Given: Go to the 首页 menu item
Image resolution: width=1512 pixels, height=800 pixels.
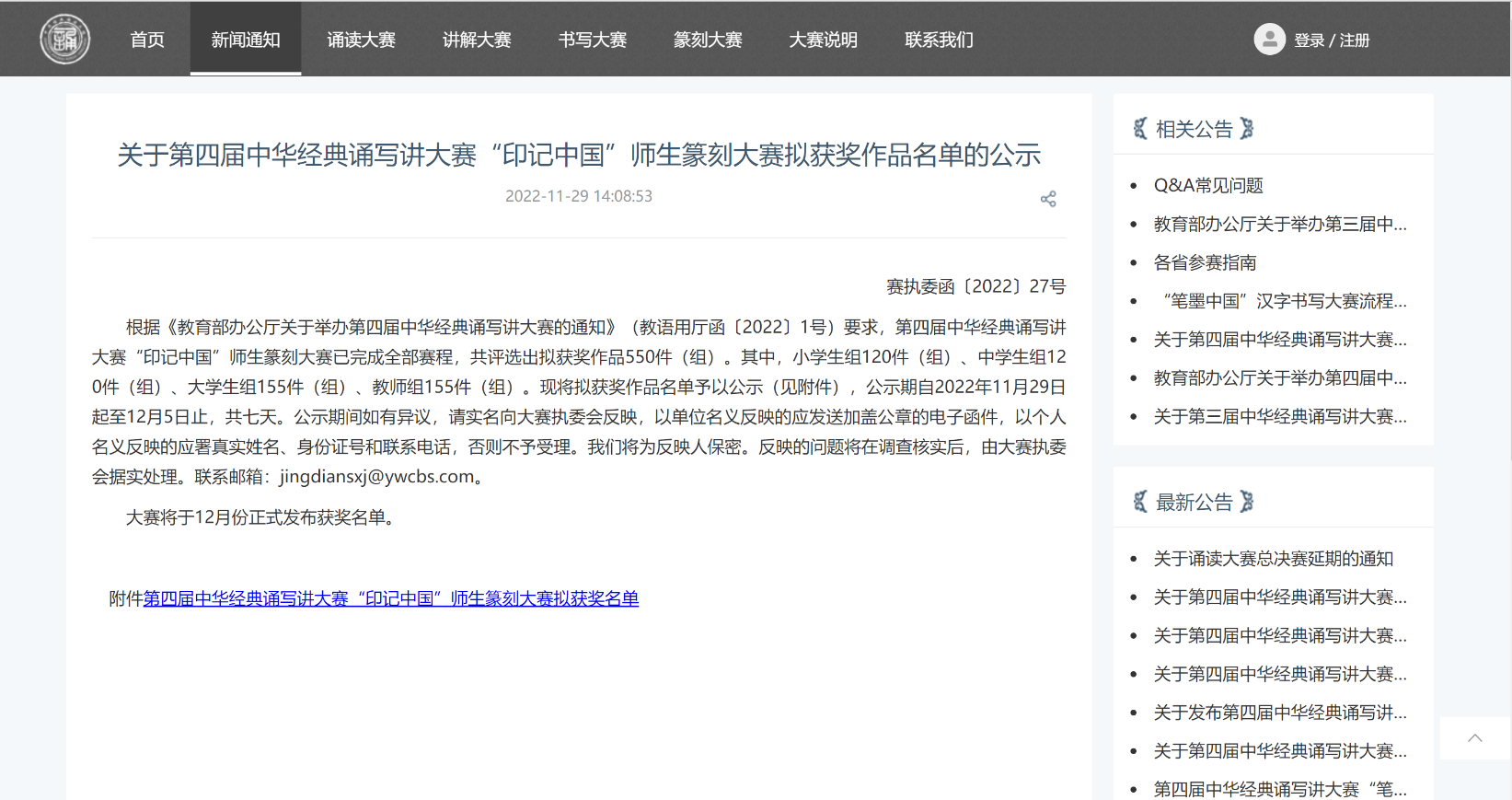Looking at the screenshot, I should pos(147,40).
